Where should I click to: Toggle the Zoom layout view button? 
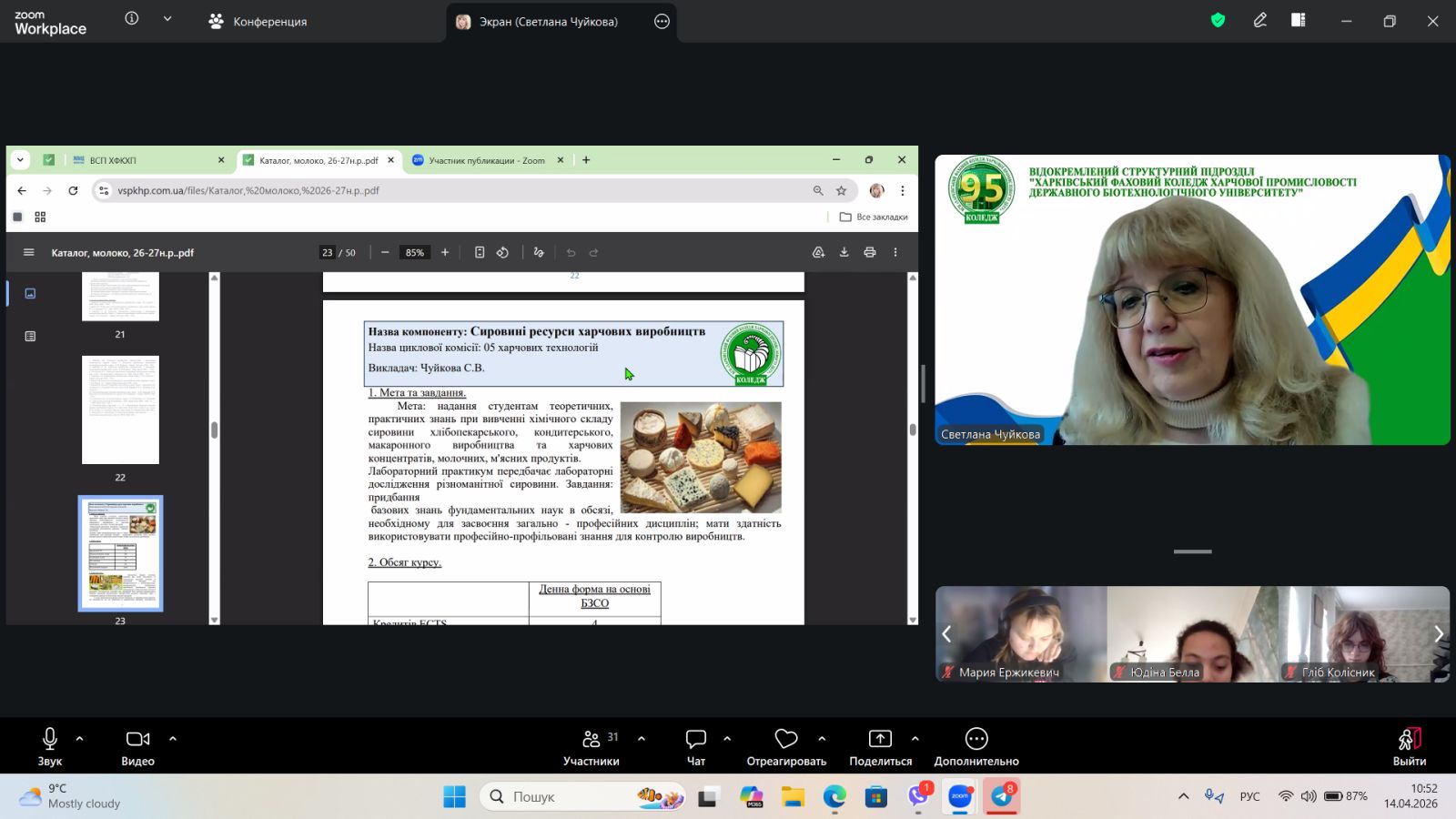1299,20
